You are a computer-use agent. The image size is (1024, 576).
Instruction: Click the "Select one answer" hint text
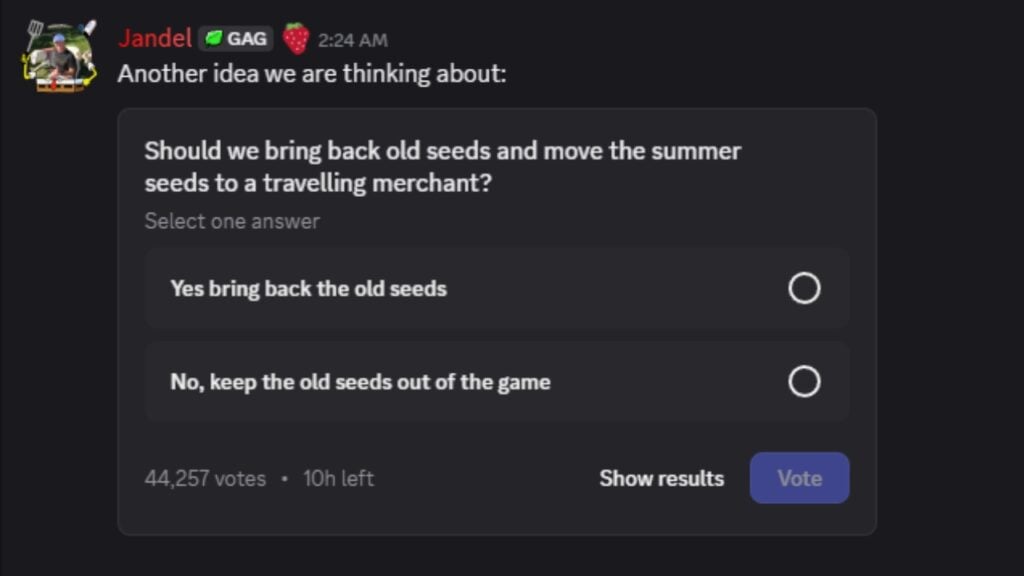click(x=232, y=221)
